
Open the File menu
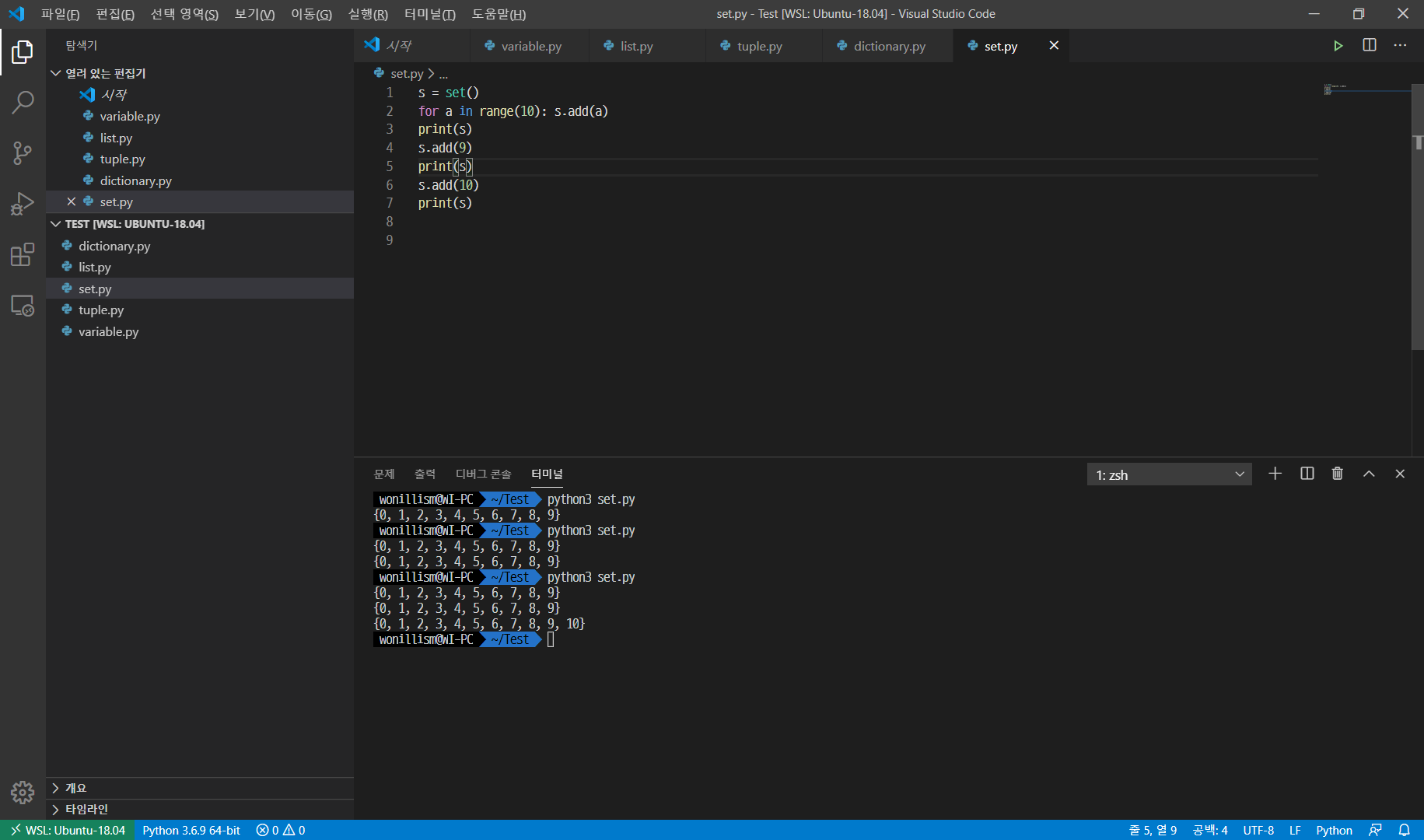coord(60,14)
